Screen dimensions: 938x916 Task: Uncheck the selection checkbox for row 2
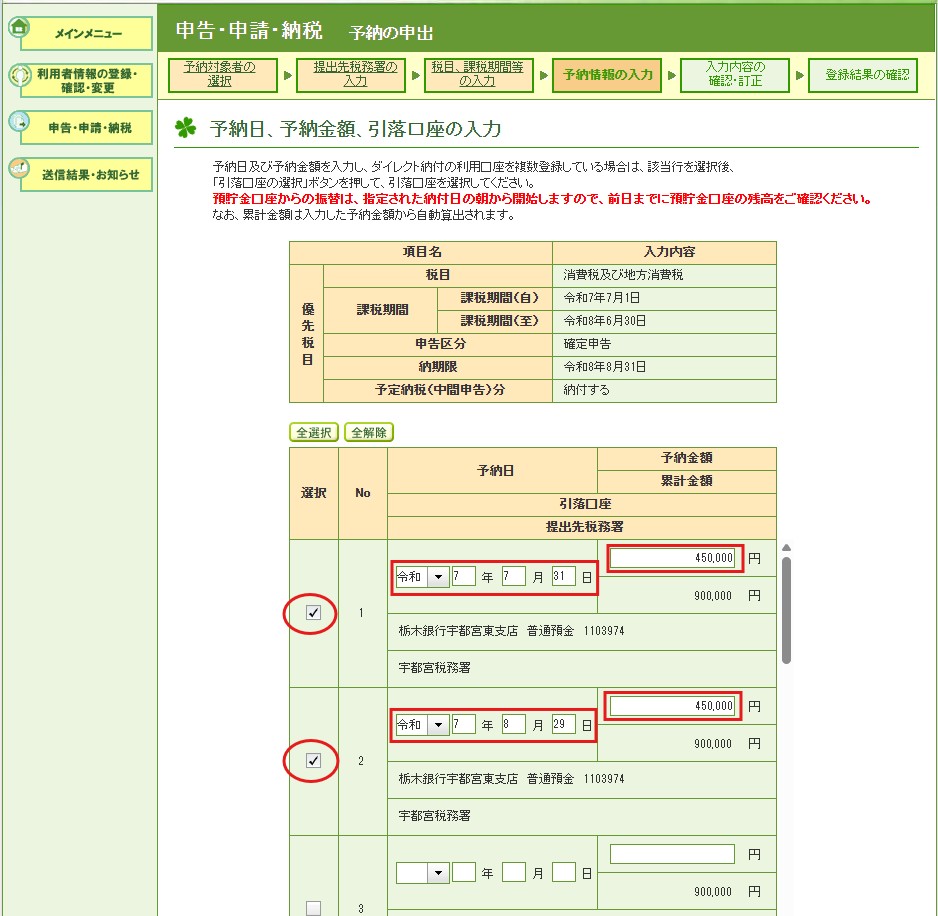(x=313, y=760)
